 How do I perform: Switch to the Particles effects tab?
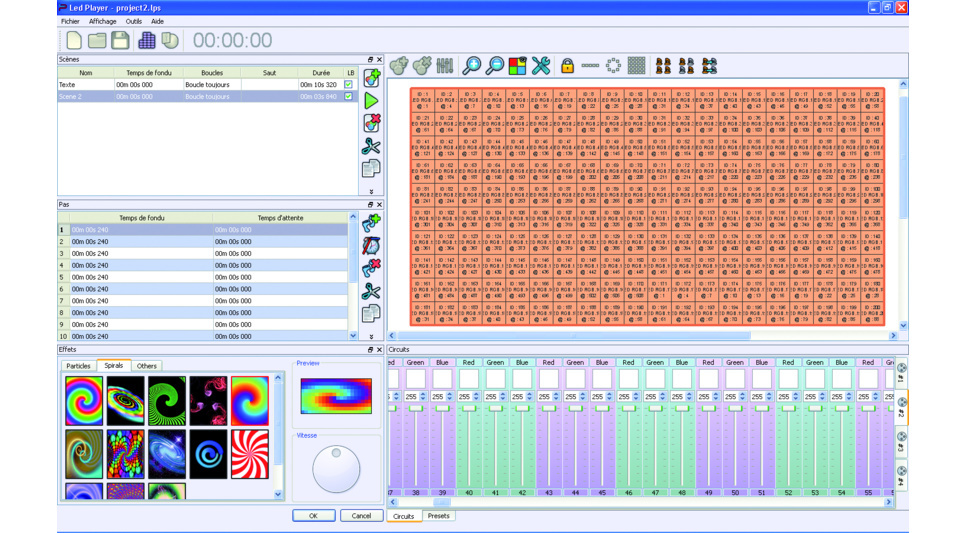pyautogui.click(x=78, y=366)
